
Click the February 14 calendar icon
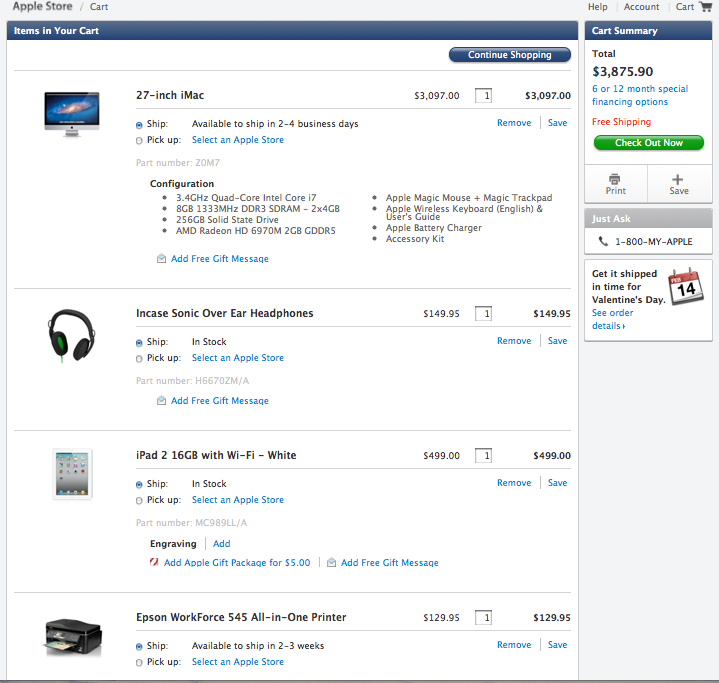click(686, 288)
